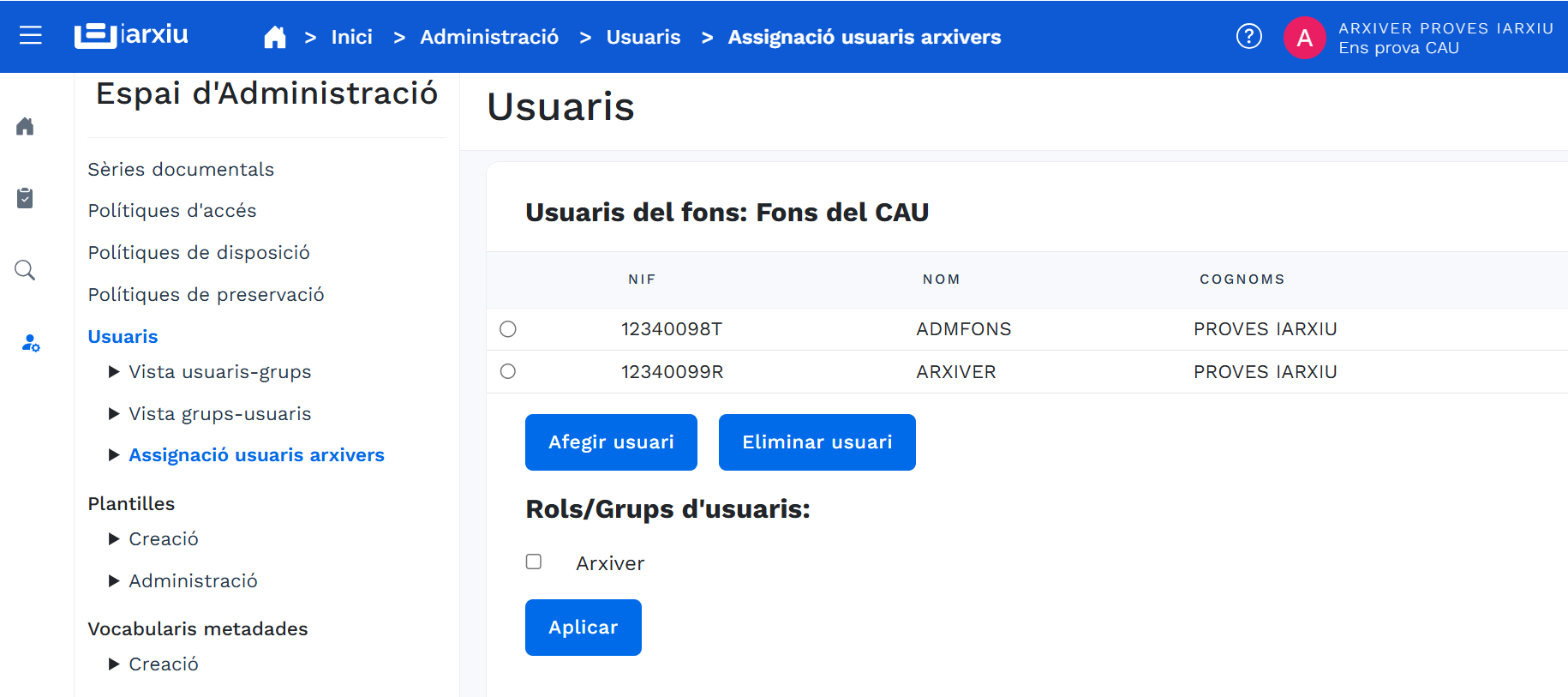Expand Vista usuaris-grups triangle

point(114,372)
